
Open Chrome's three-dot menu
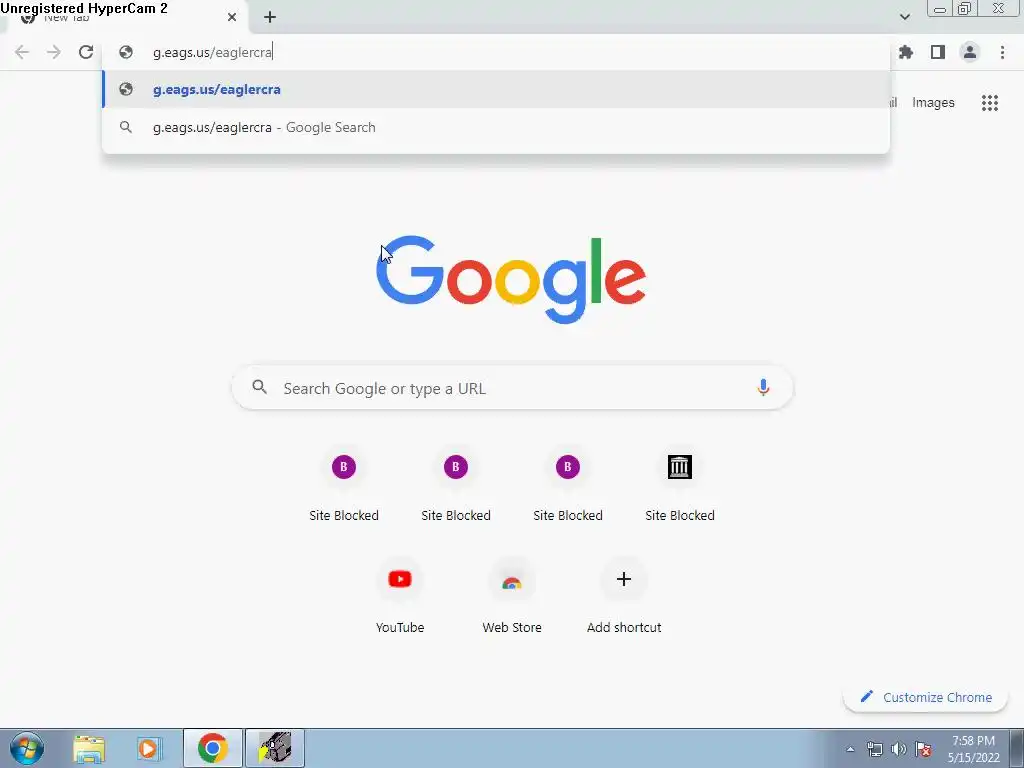click(1002, 52)
